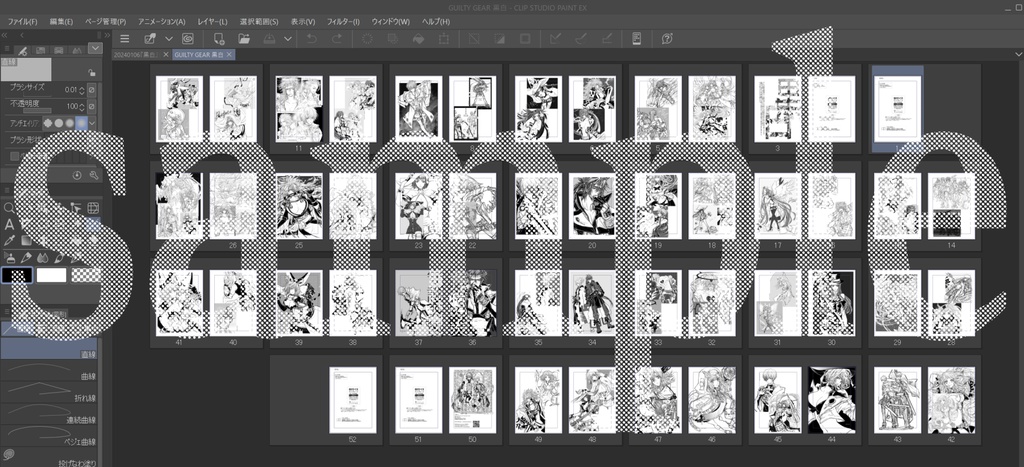Click the Show selection border icon

525,39
